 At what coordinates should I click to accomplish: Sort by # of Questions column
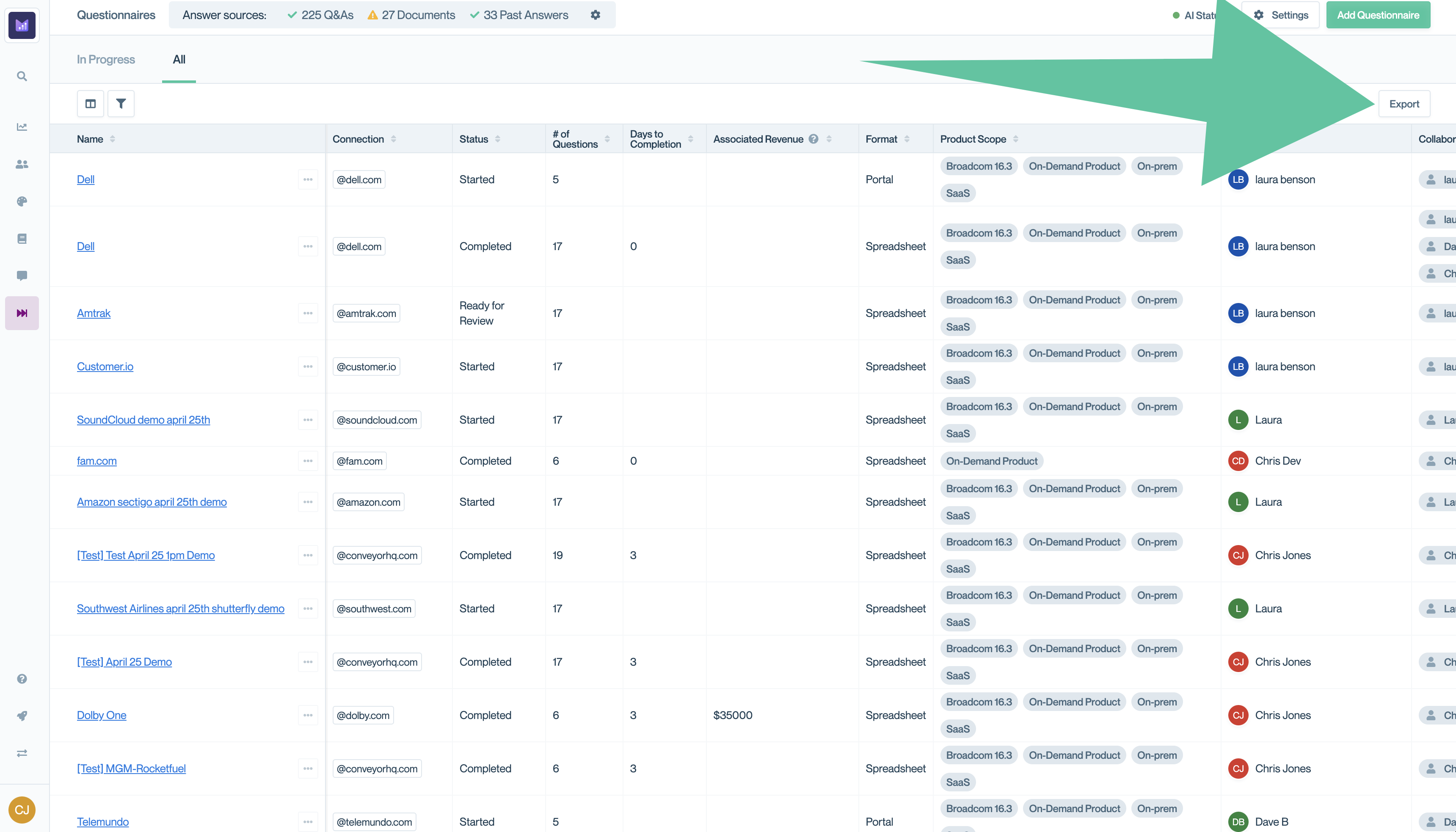click(x=607, y=139)
